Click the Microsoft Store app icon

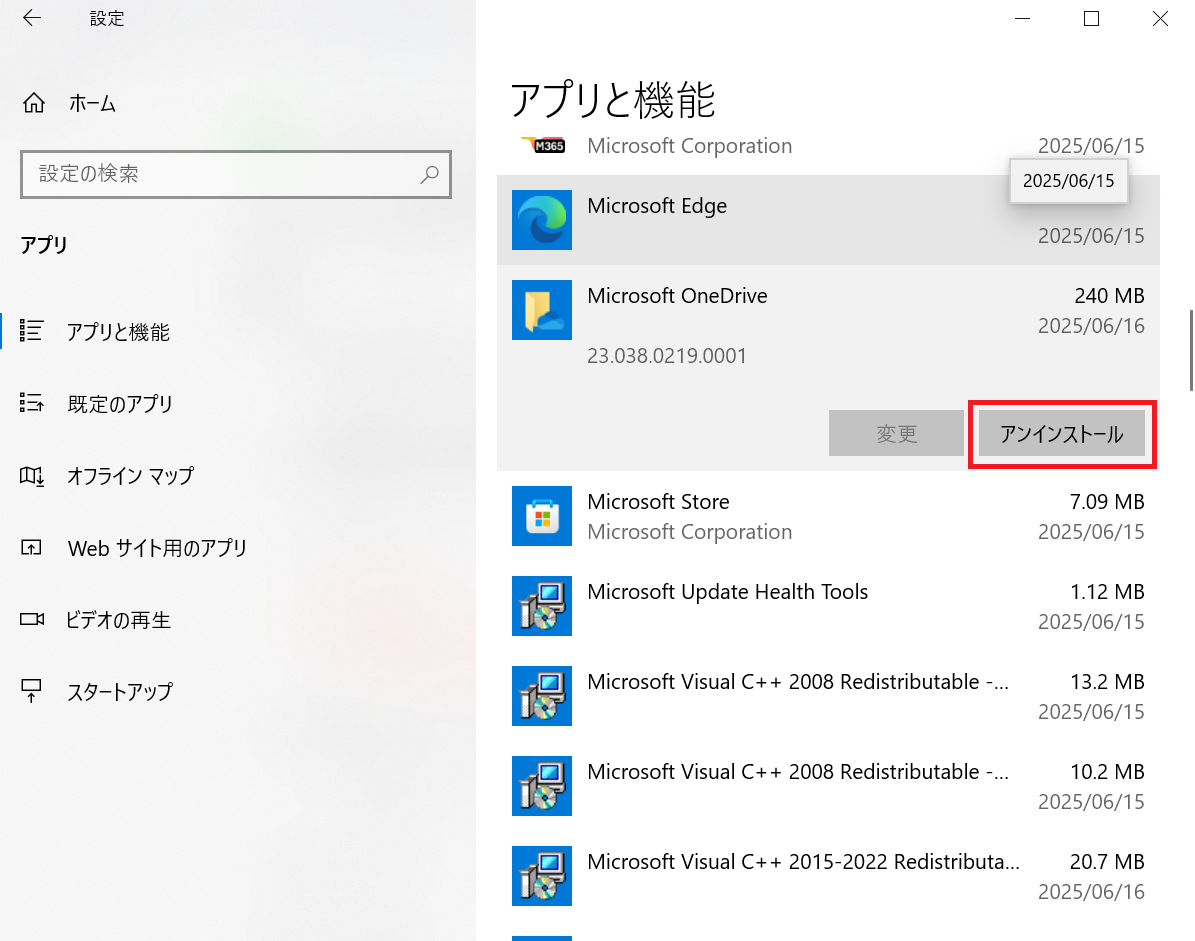[x=542, y=516]
